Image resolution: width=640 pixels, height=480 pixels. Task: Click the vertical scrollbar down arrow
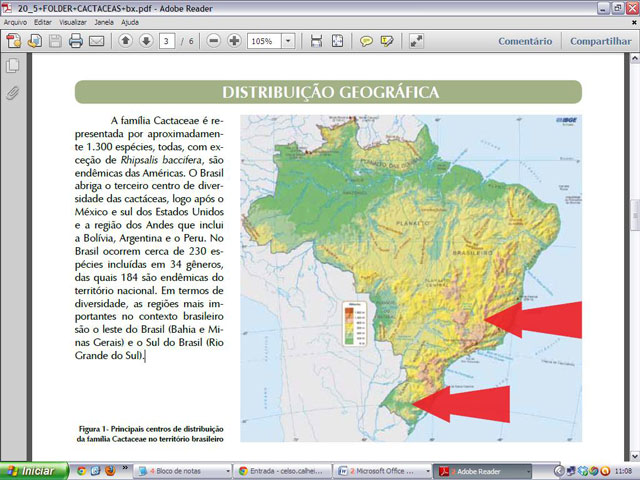pyautogui.click(x=635, y=456)
